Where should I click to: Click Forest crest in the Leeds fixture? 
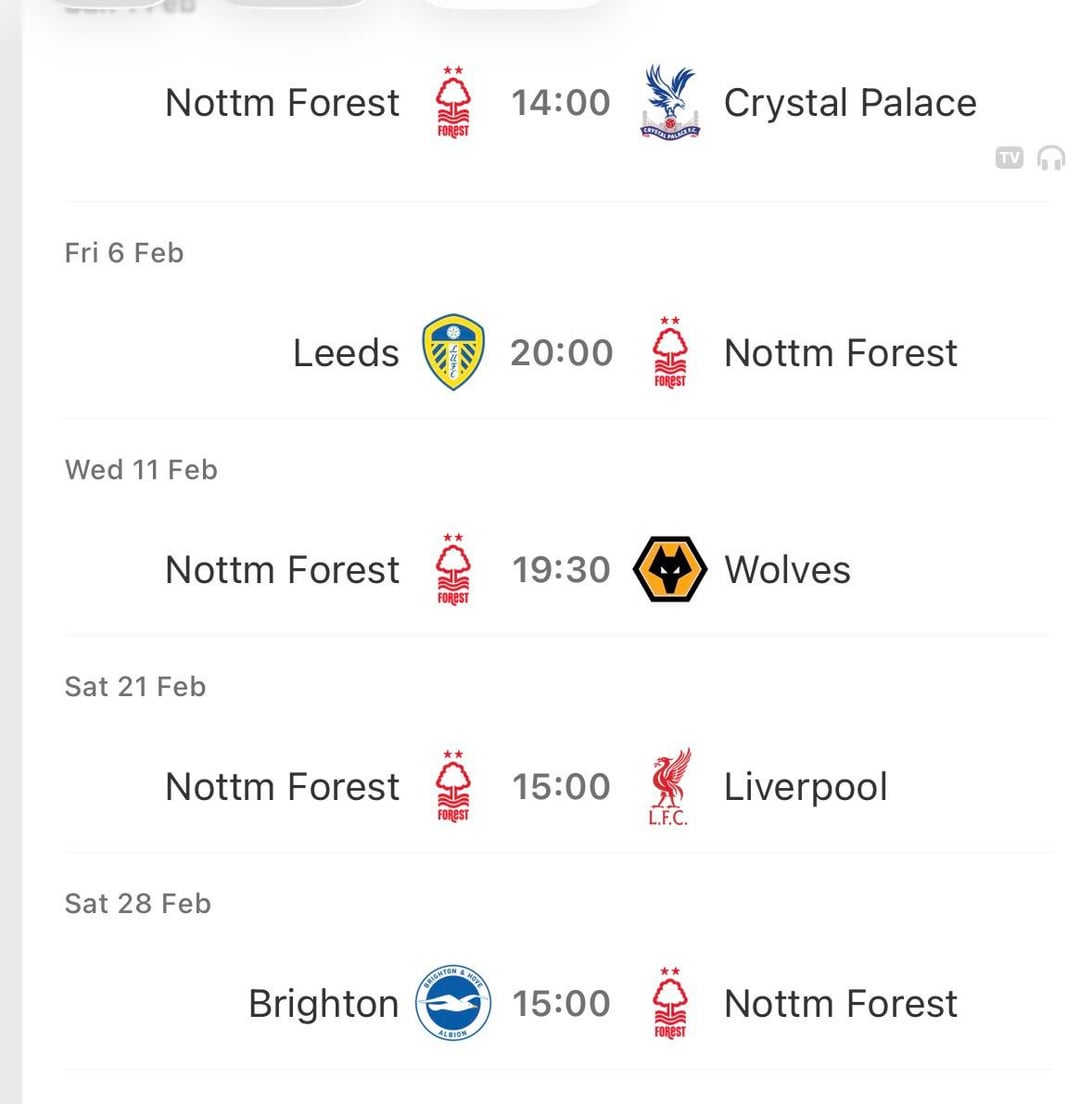click(670, 352)
